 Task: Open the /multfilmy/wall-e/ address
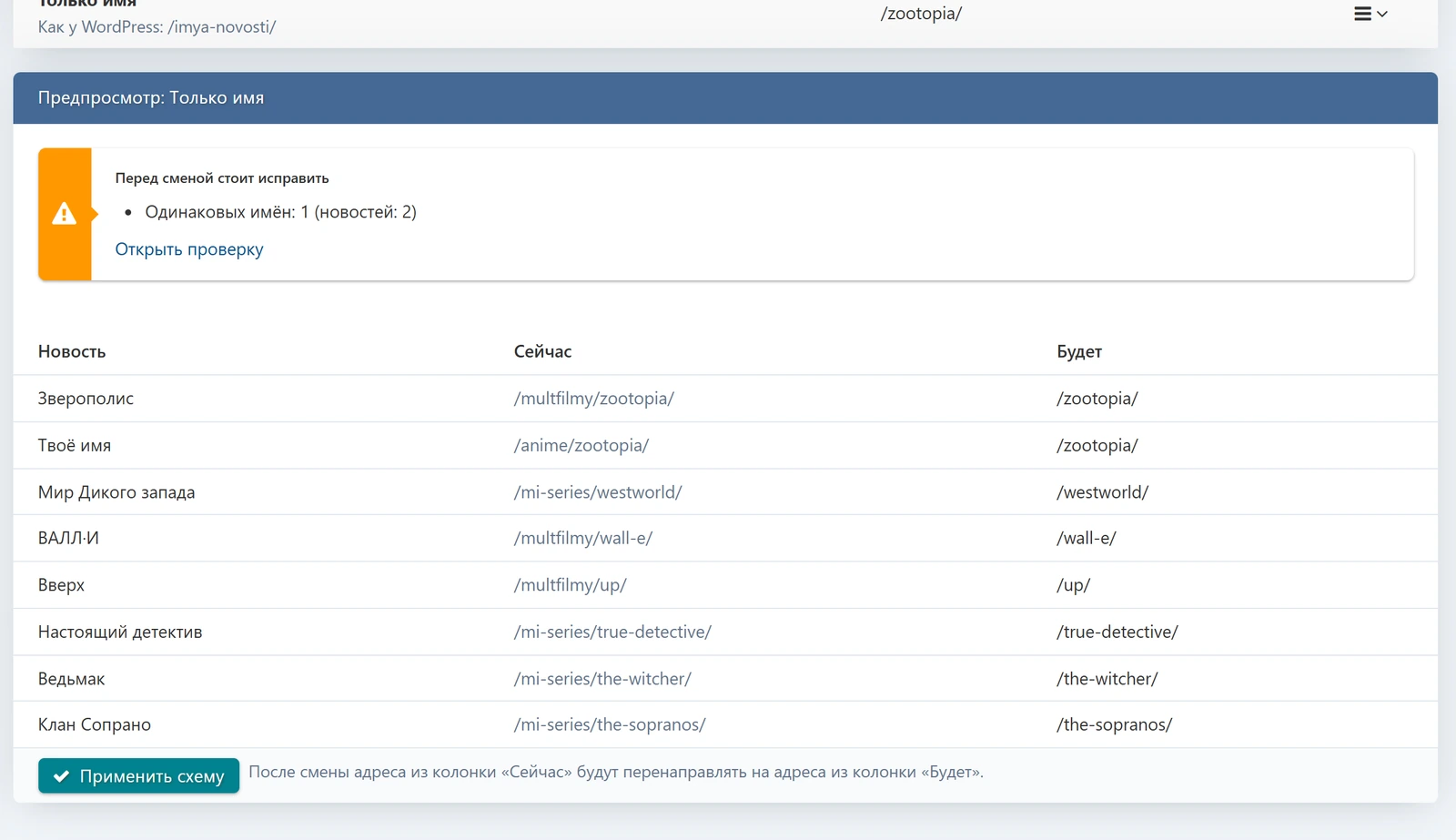tap(583, 539)
